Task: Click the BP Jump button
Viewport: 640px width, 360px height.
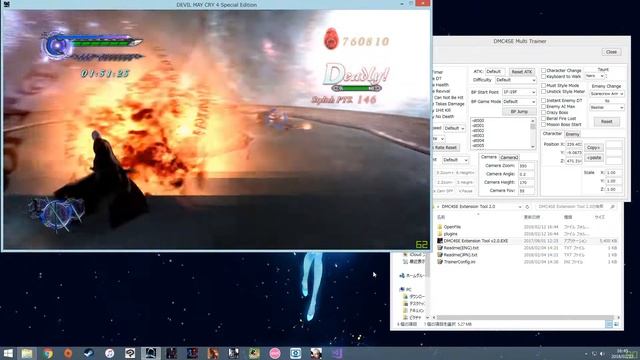Action: click(519, 111)
